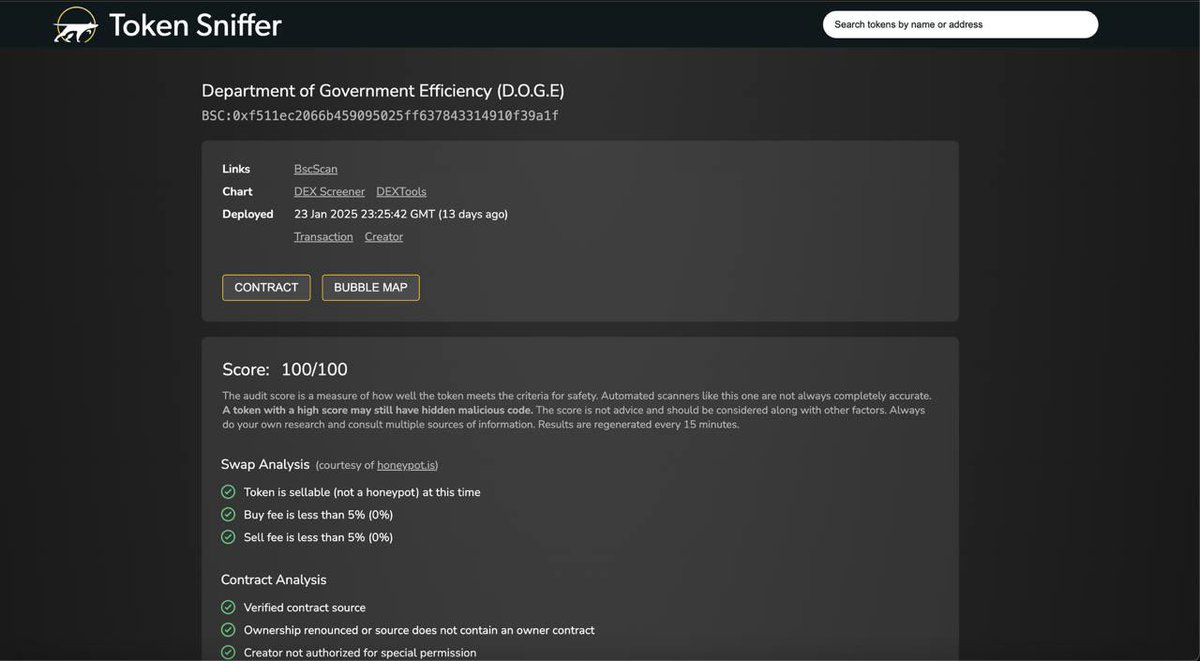
Task: Open the DEXTools chart link
Action: click(x=401, y=191)
